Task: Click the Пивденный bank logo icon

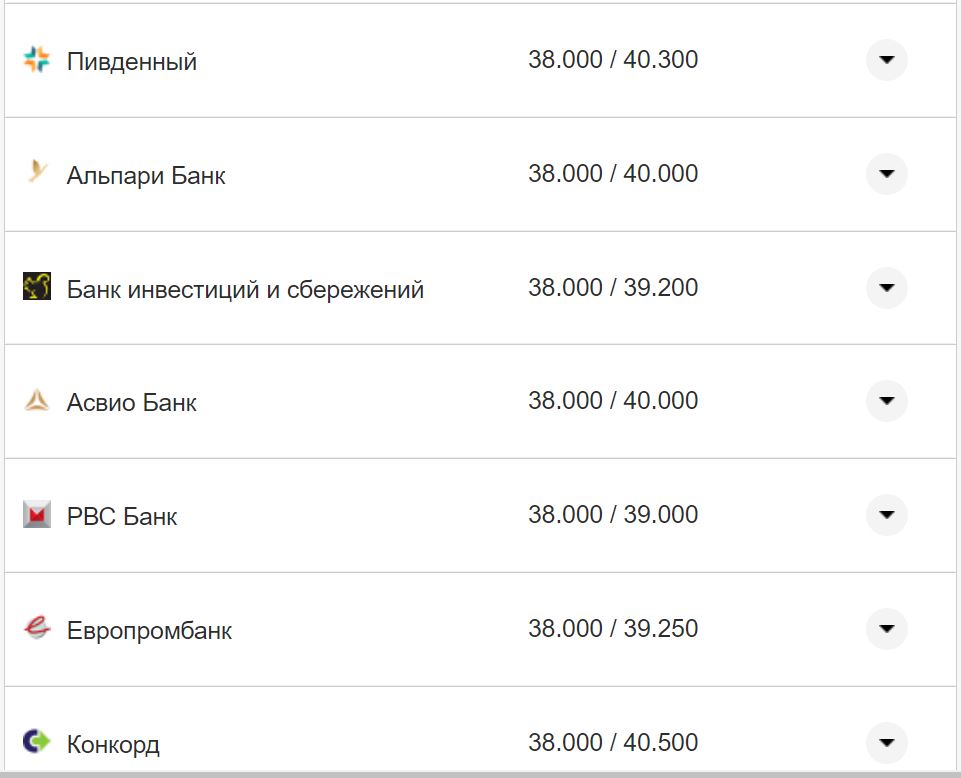Action: [x=37, y=60]
